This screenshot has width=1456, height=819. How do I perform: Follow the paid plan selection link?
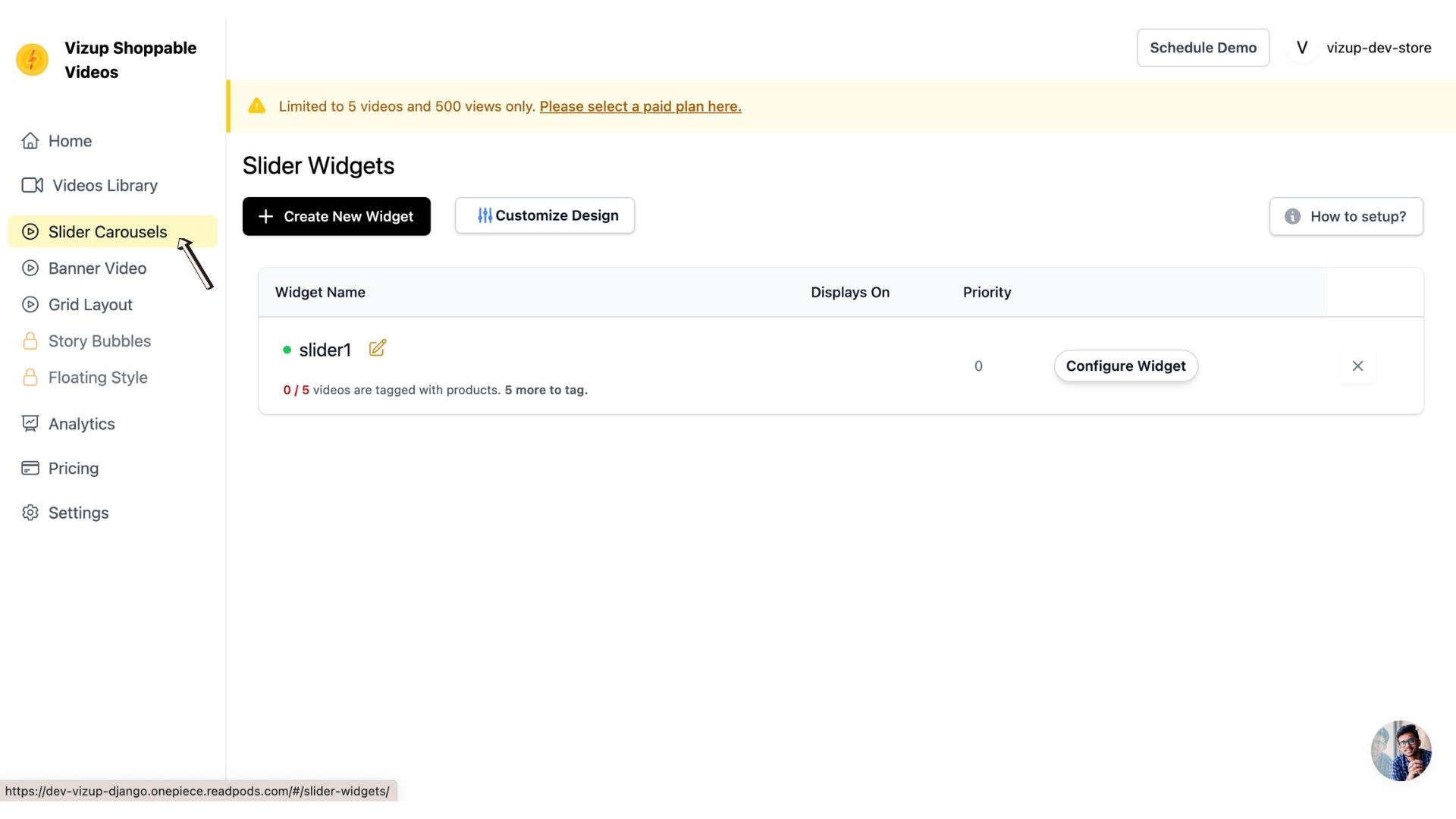(x=640, y=107)
